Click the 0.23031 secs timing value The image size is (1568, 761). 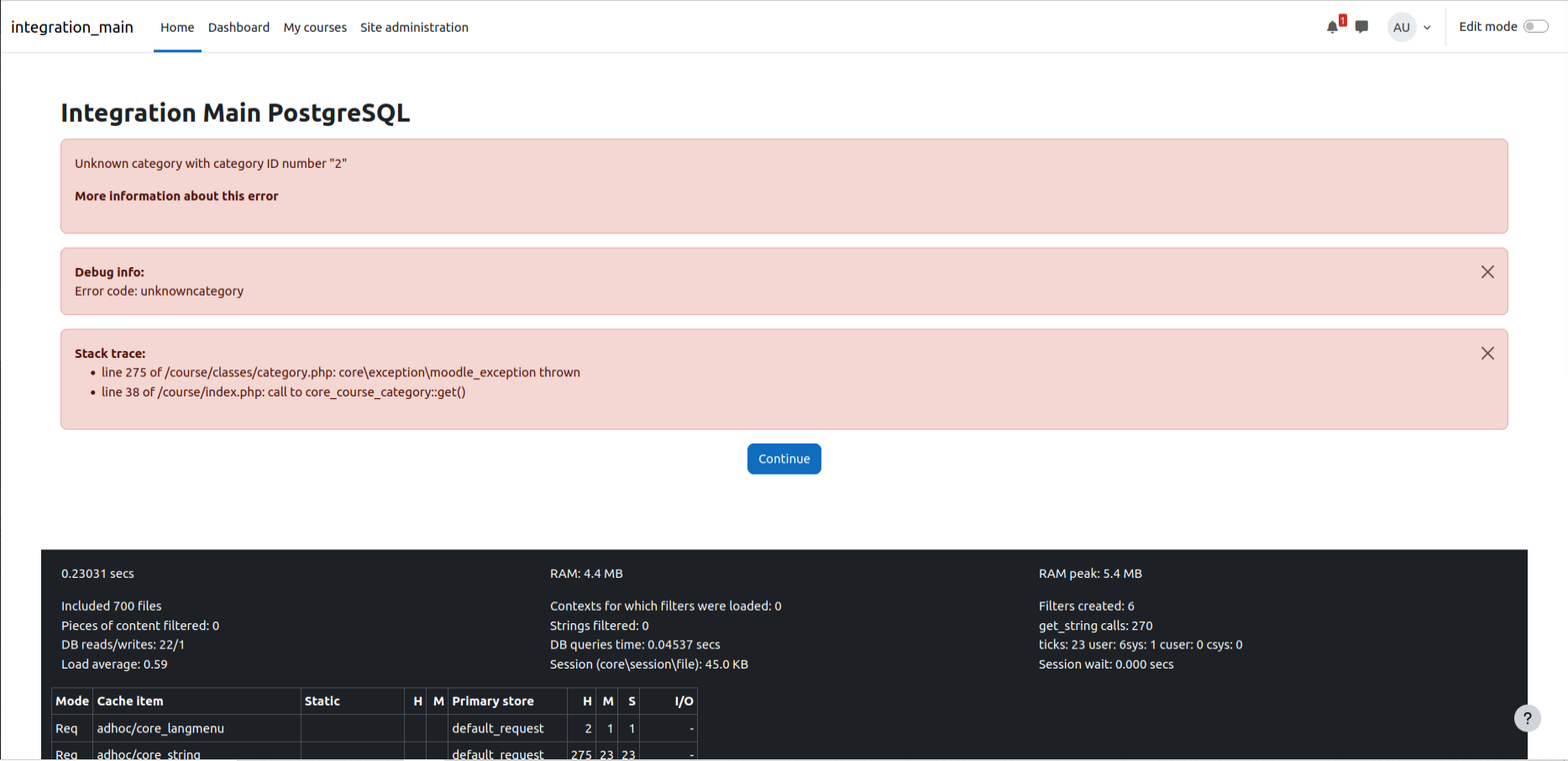(x=97, y=574)
